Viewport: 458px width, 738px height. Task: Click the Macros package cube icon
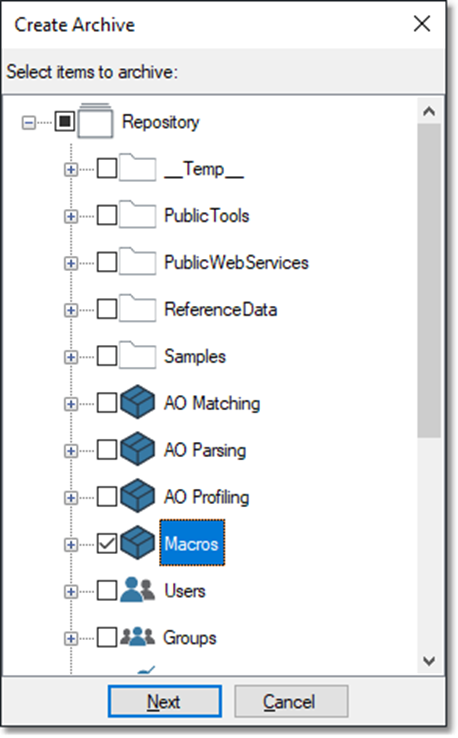click(x=137, y=543)
